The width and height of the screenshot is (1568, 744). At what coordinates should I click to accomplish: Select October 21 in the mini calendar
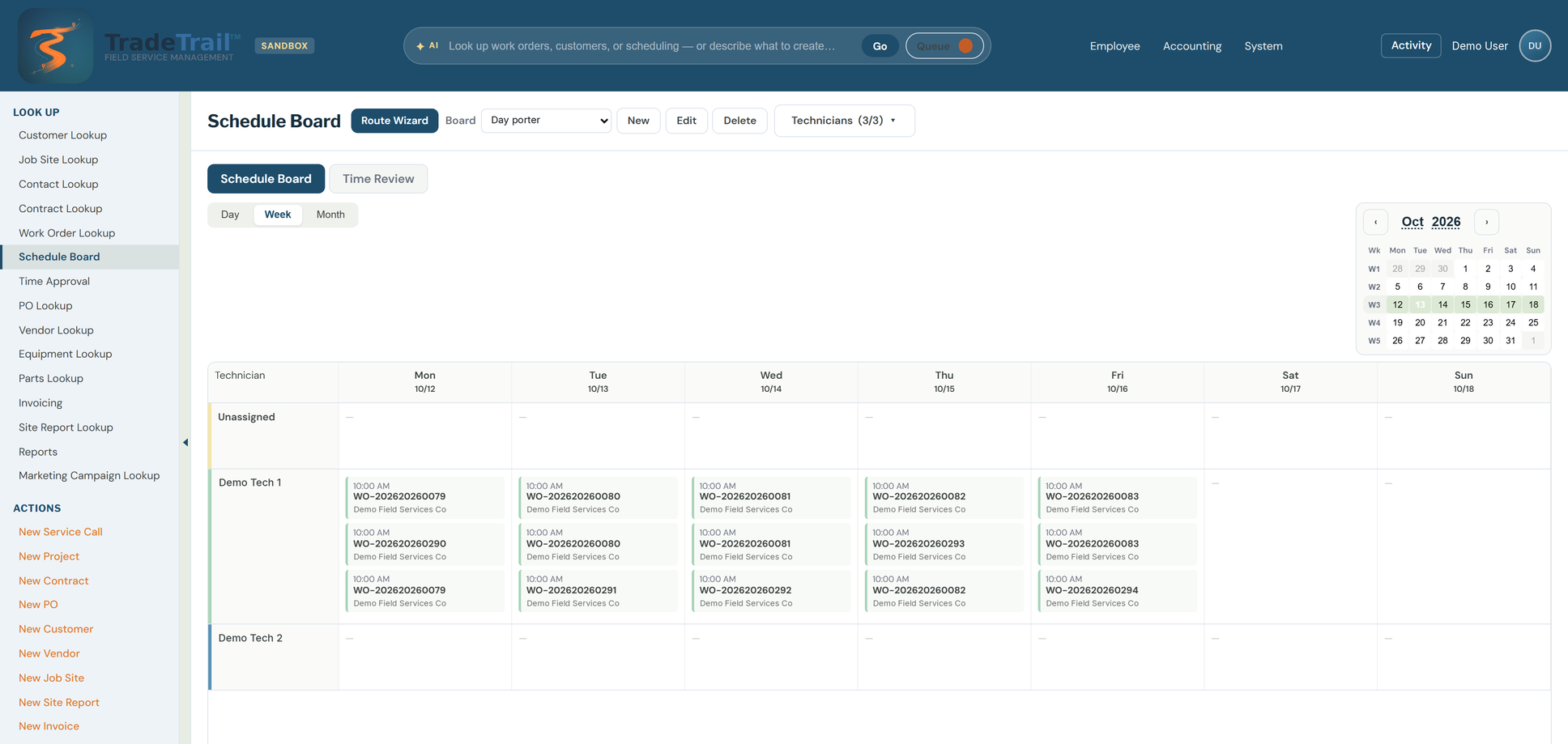coord(1442,322)
